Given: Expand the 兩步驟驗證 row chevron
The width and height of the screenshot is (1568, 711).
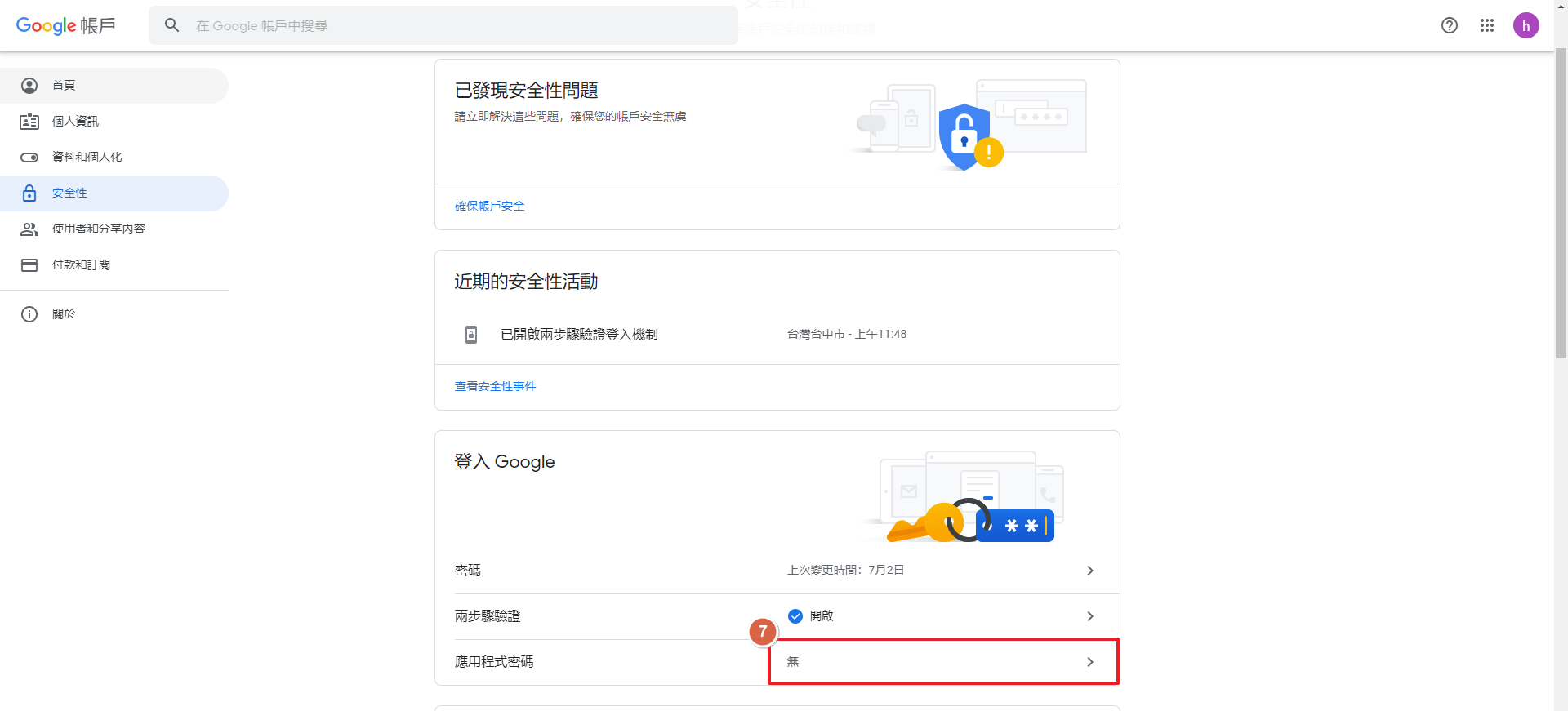Looking at the screenshot, I should pos(1089,616).
